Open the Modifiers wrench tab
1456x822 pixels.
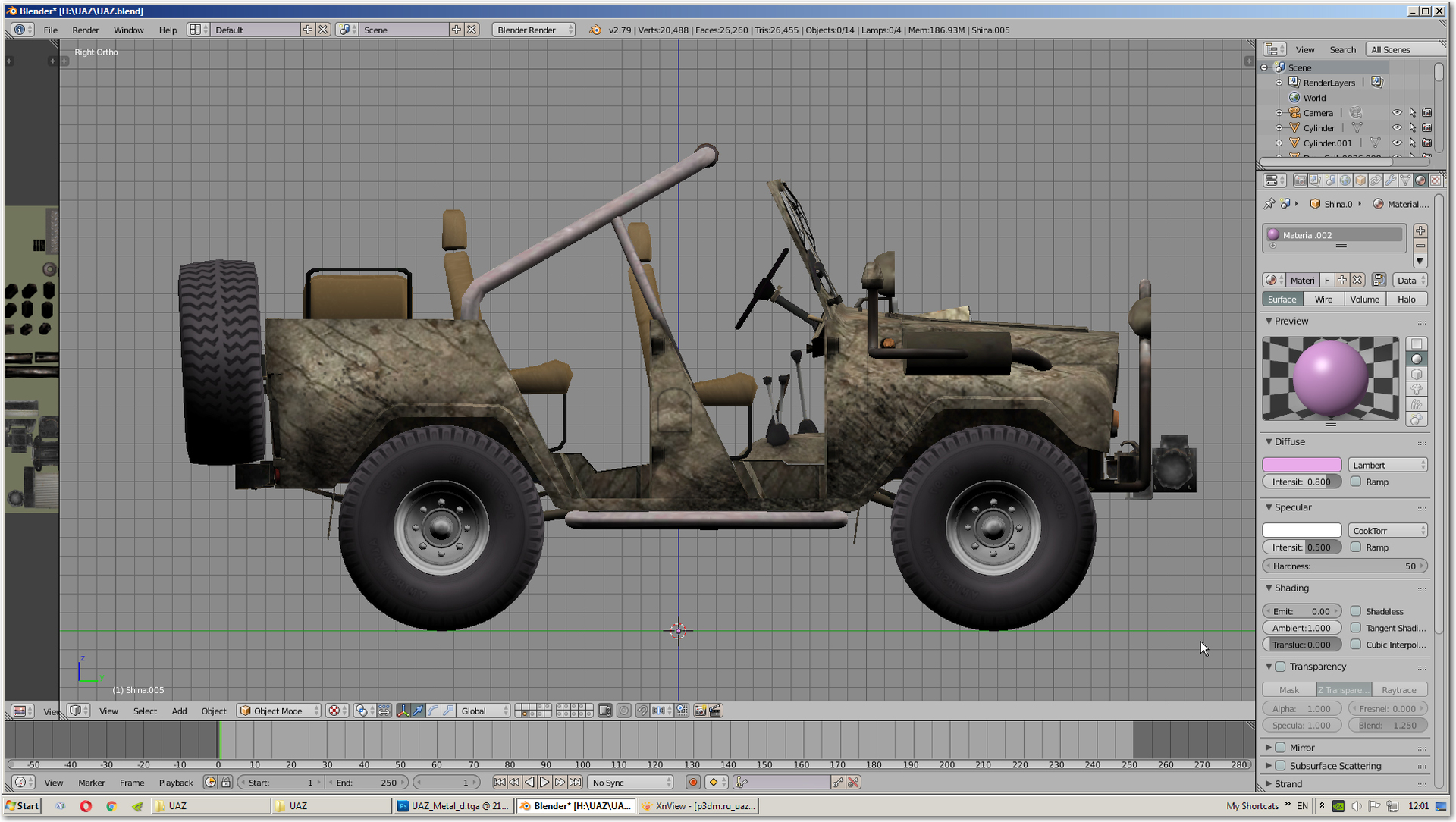pos(1391,180)
